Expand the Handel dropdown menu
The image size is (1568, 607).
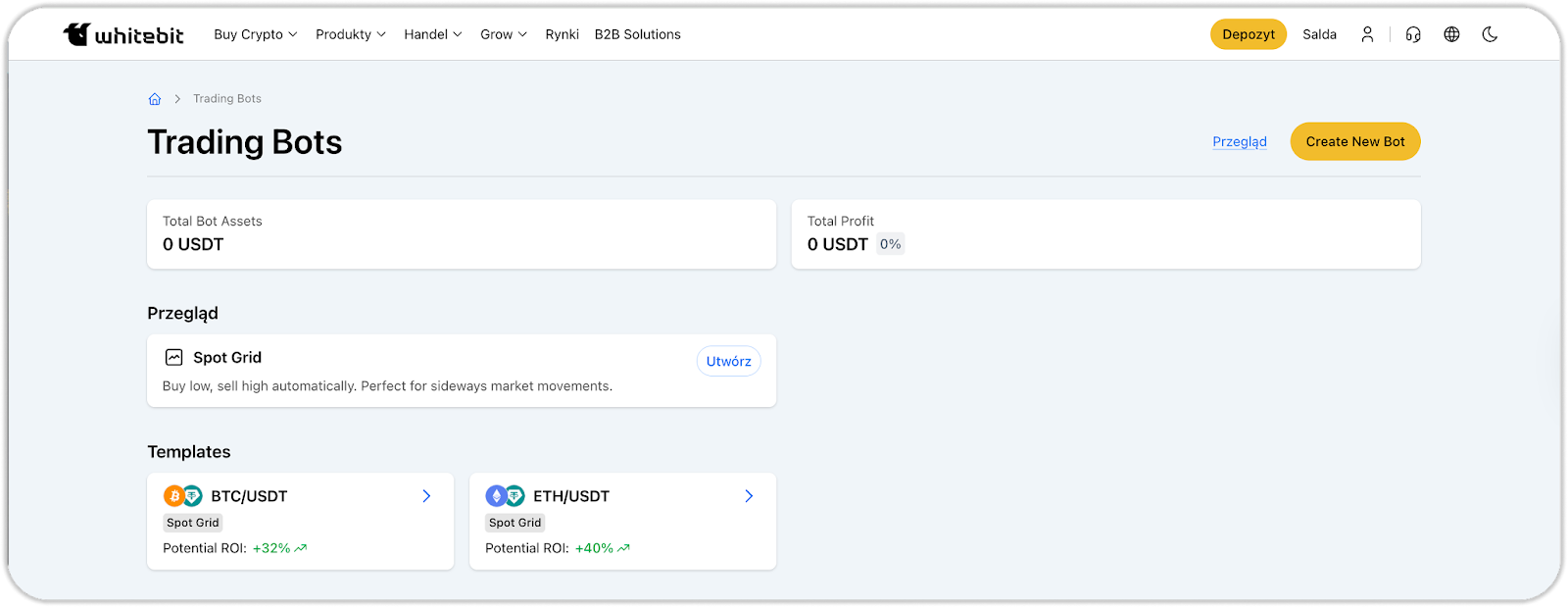click(x=432, y=34)
